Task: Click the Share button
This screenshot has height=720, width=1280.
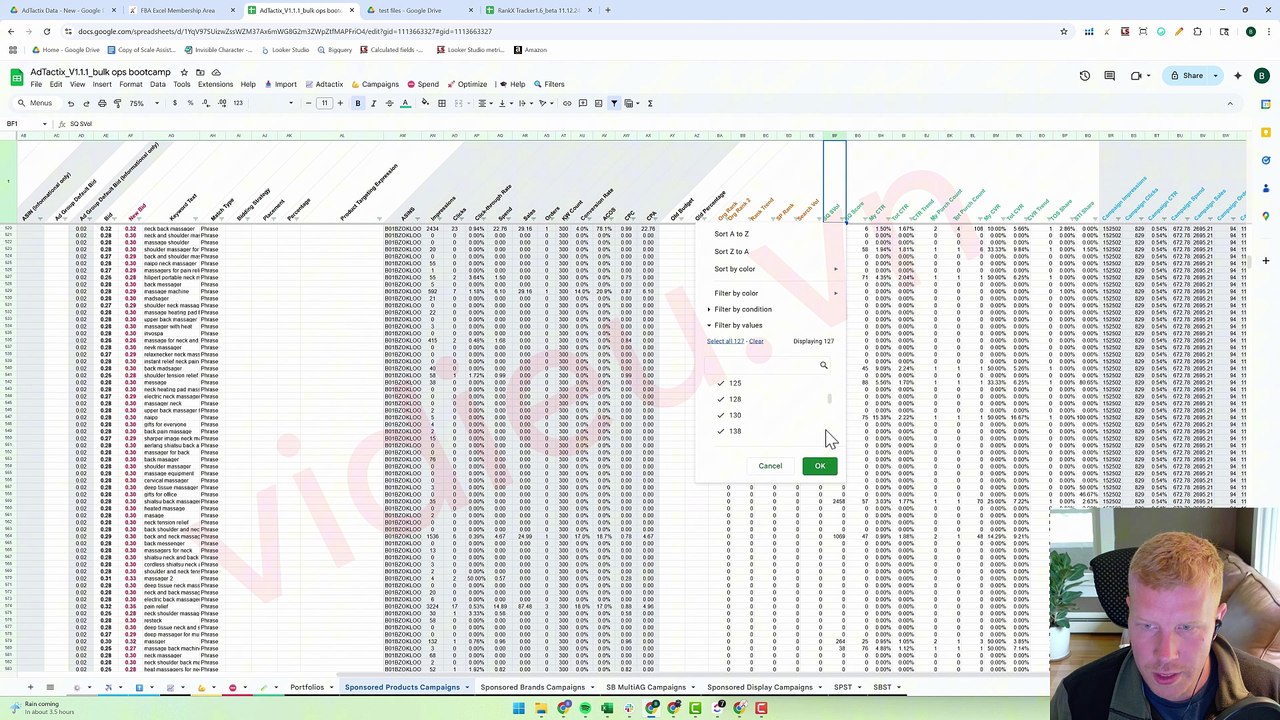Action: click(x=1187, y=75)
